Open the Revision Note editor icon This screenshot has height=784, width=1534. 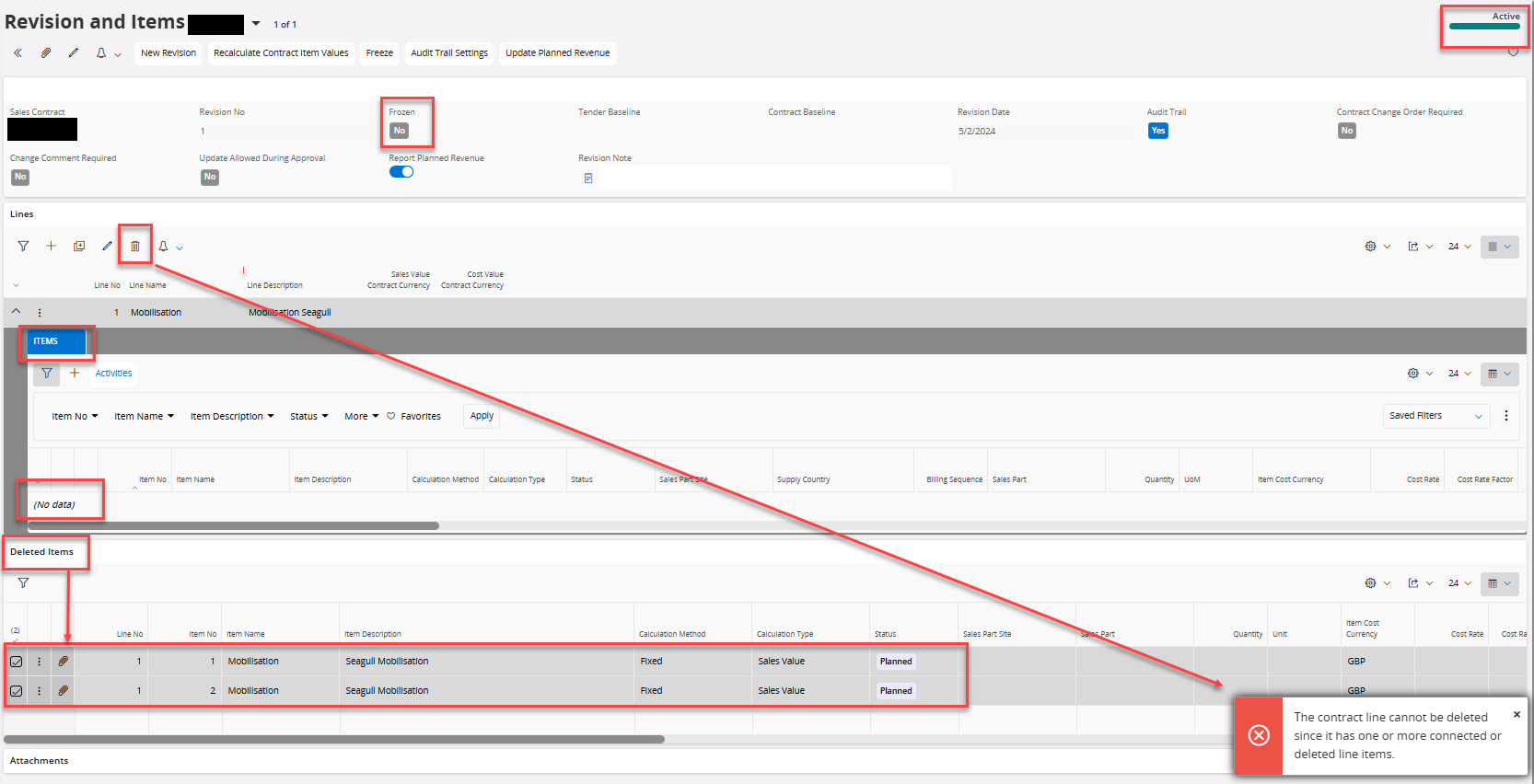588,178
